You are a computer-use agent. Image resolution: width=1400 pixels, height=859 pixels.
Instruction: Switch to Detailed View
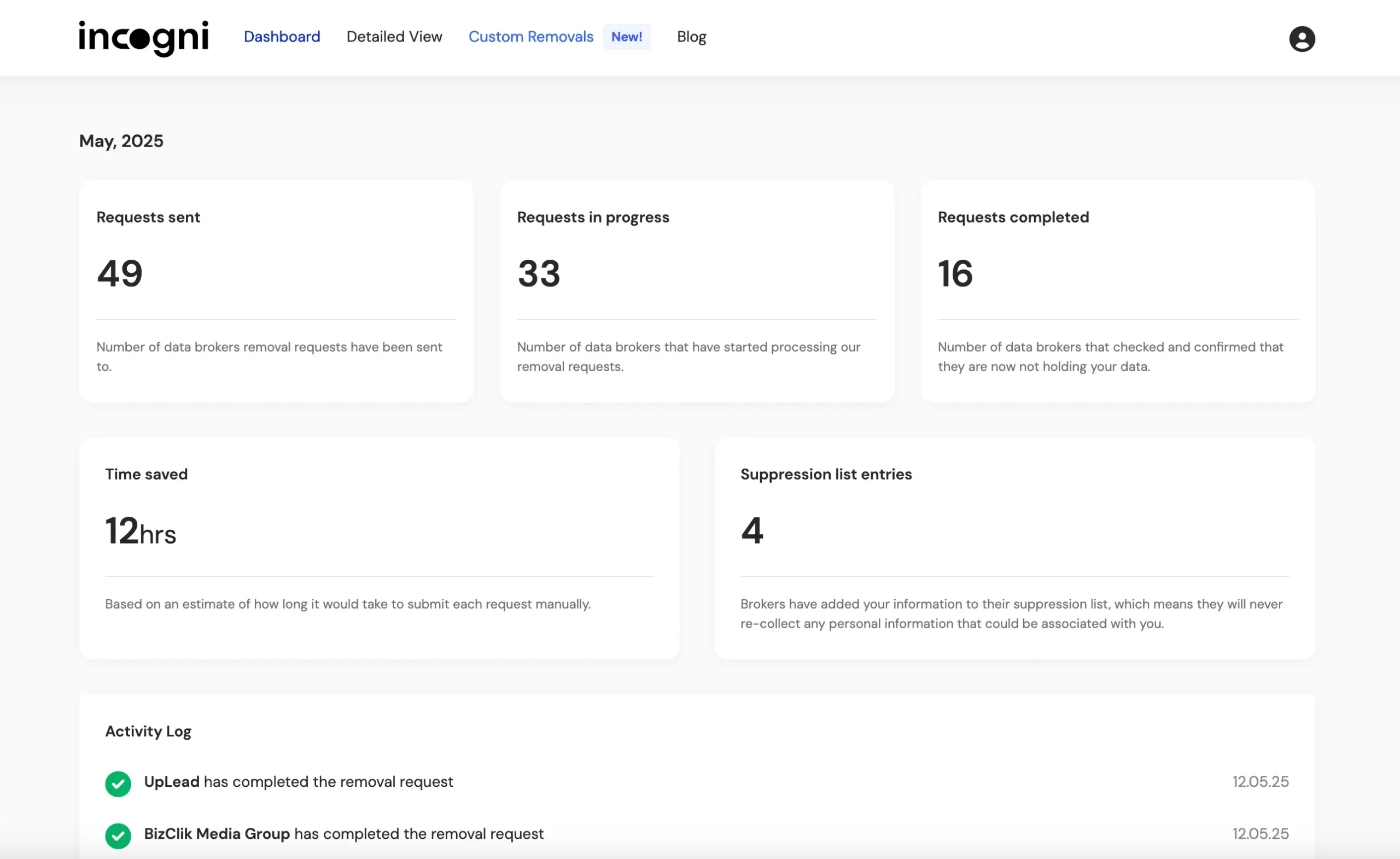394,37
